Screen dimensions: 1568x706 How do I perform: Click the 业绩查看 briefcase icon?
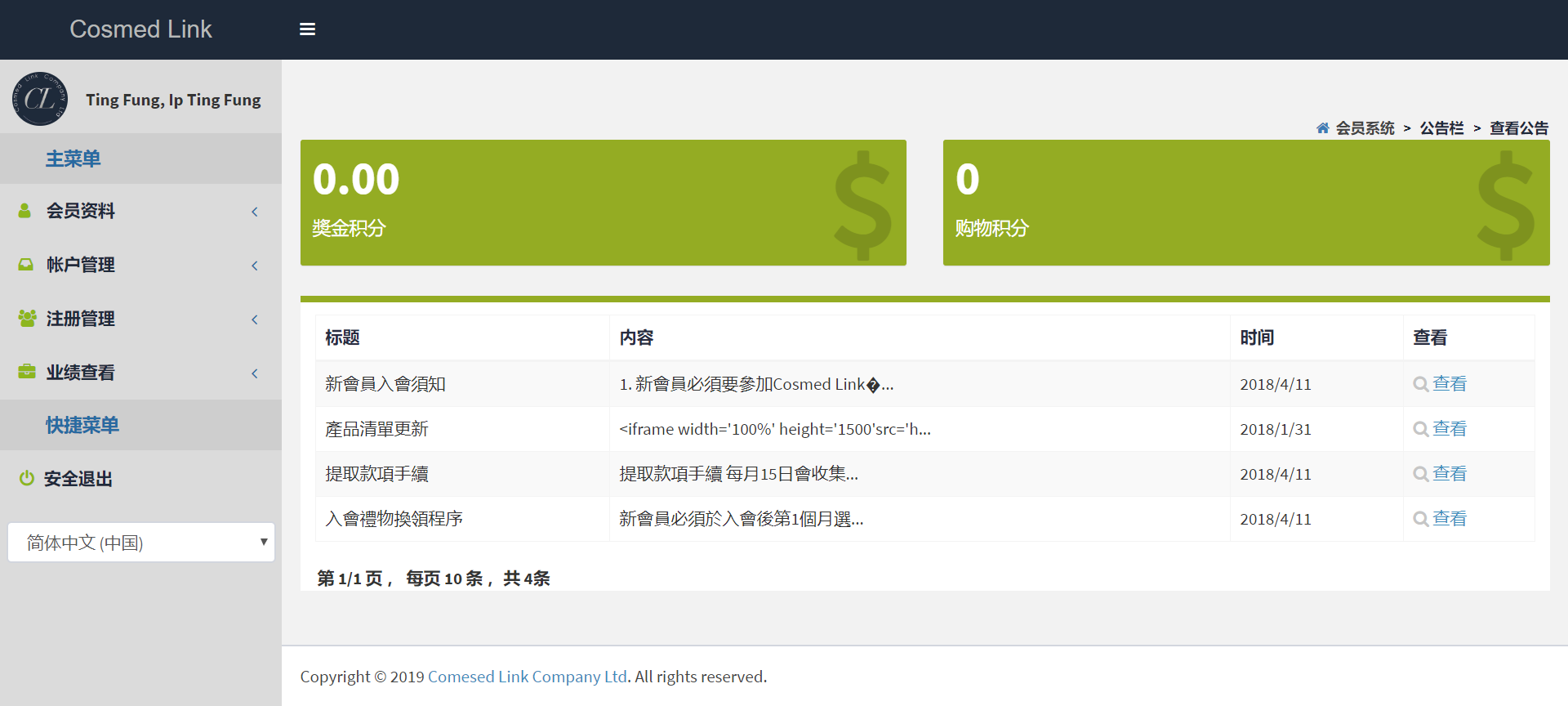27,372
